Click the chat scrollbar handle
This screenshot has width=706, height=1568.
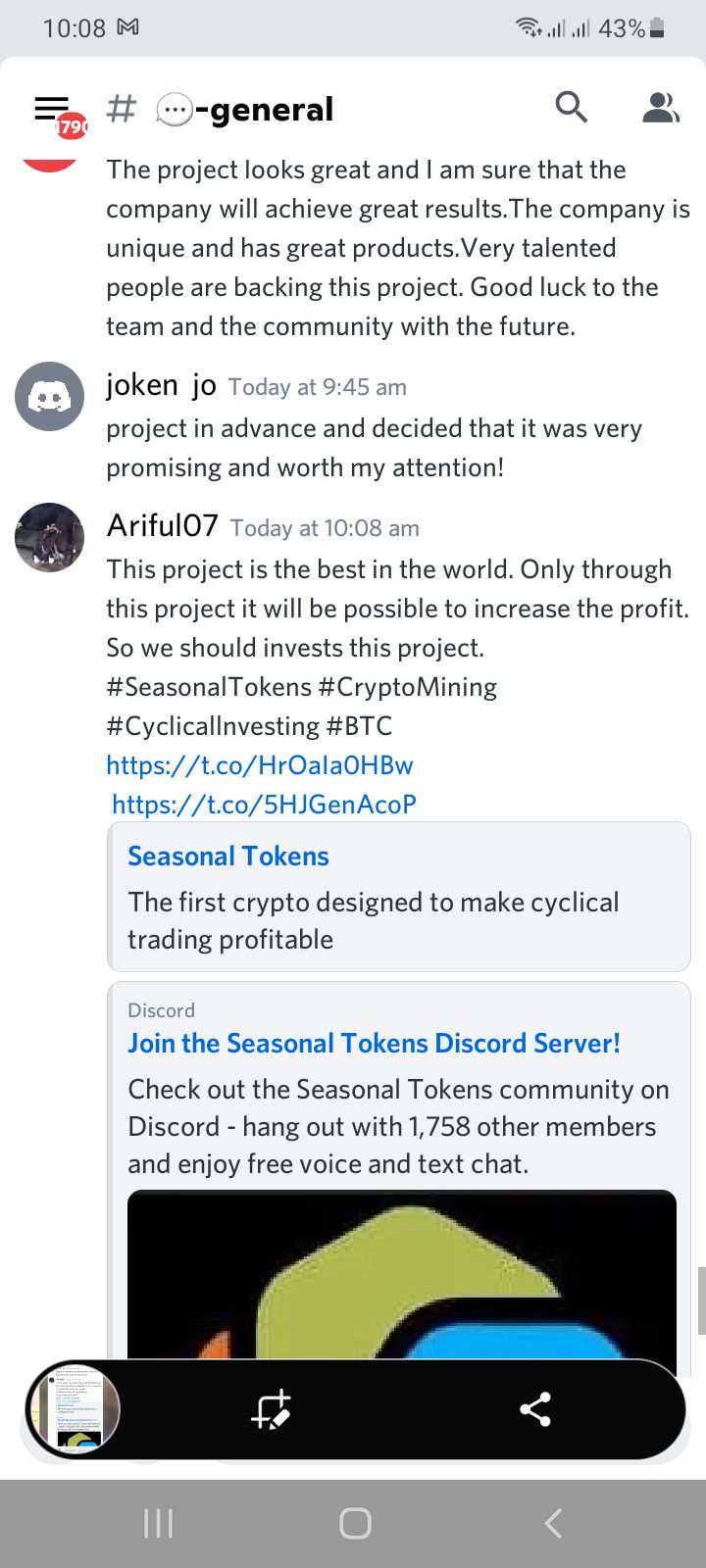701,1300
